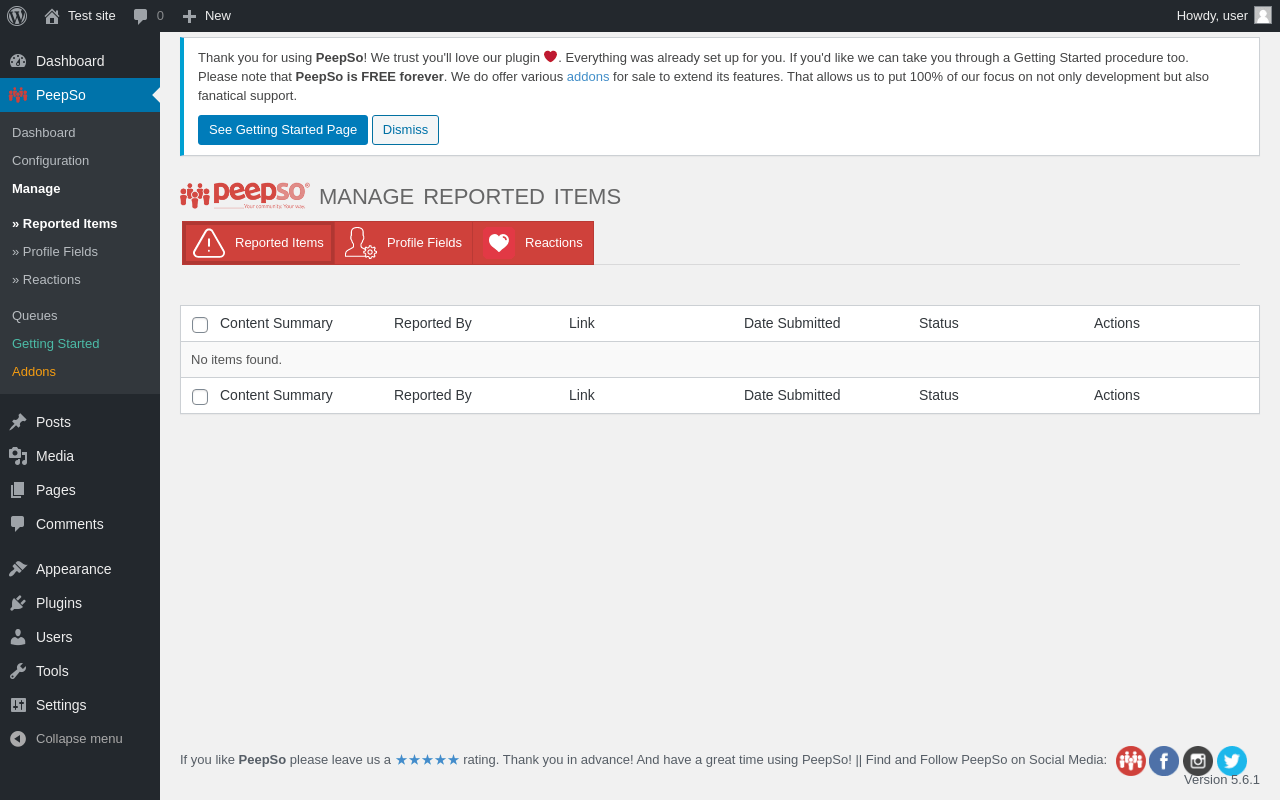
Task: Click the Profile Fields person-gear icon
Action: (x=360, y=243)
